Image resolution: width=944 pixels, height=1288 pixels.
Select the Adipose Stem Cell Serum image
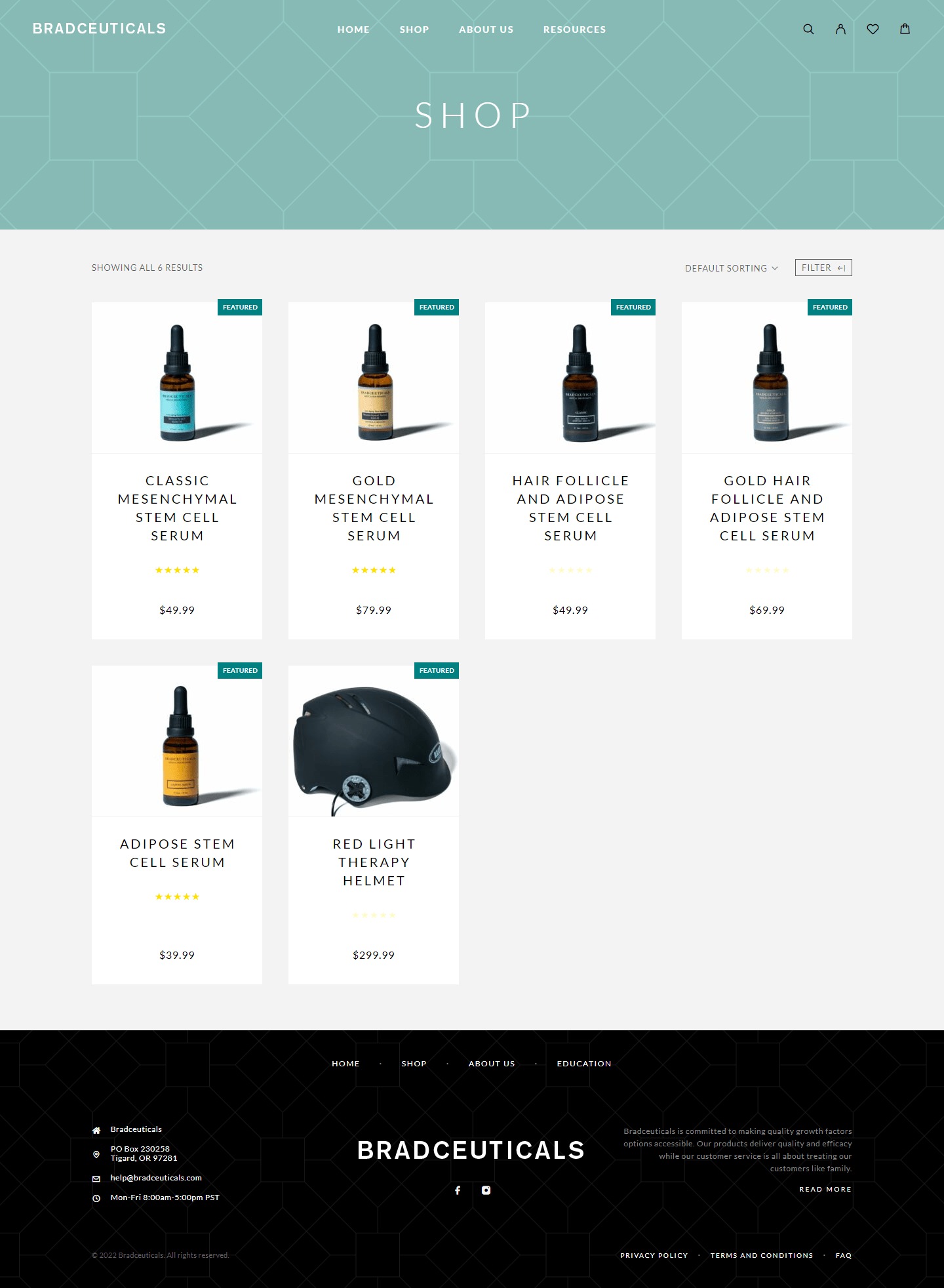(x=177, y=741)
